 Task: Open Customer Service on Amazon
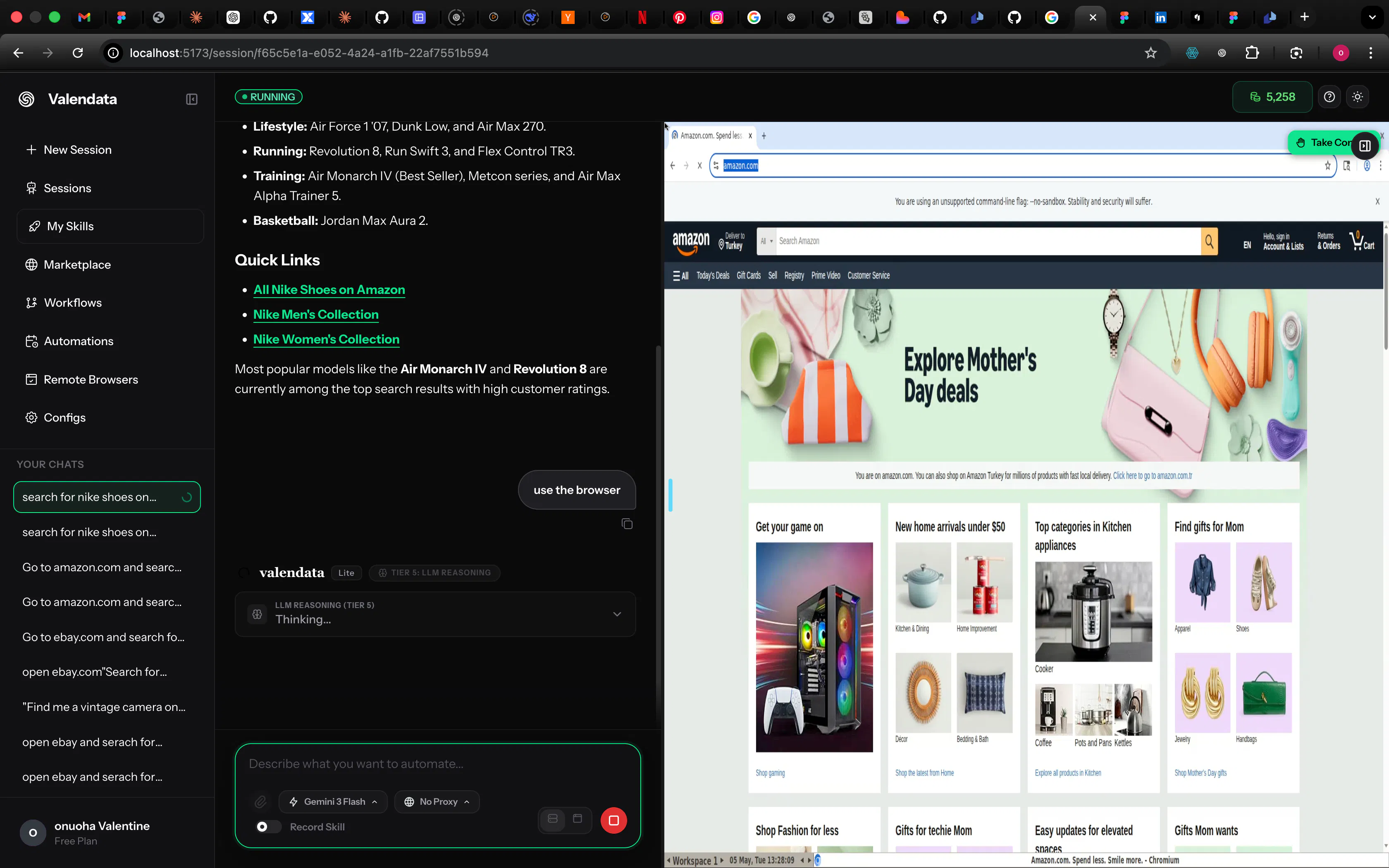pyautogui.click(x=869, y=276)
